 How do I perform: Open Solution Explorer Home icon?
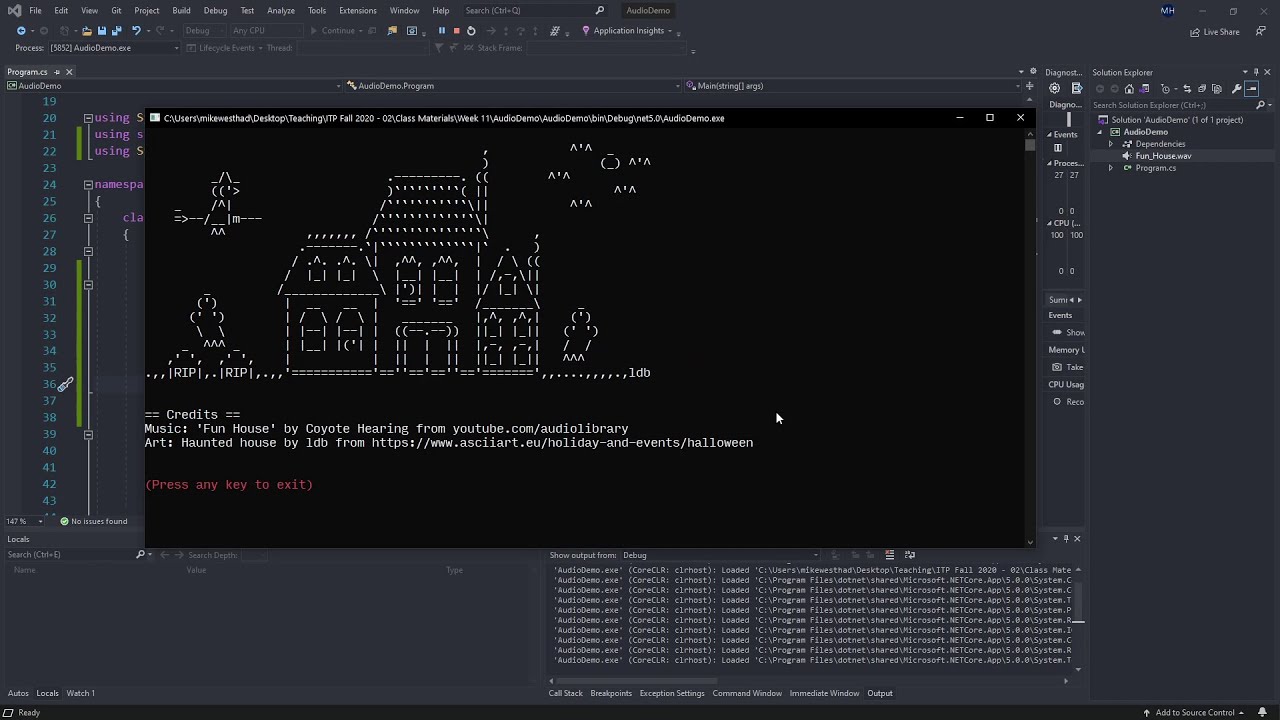(1129, 89)
